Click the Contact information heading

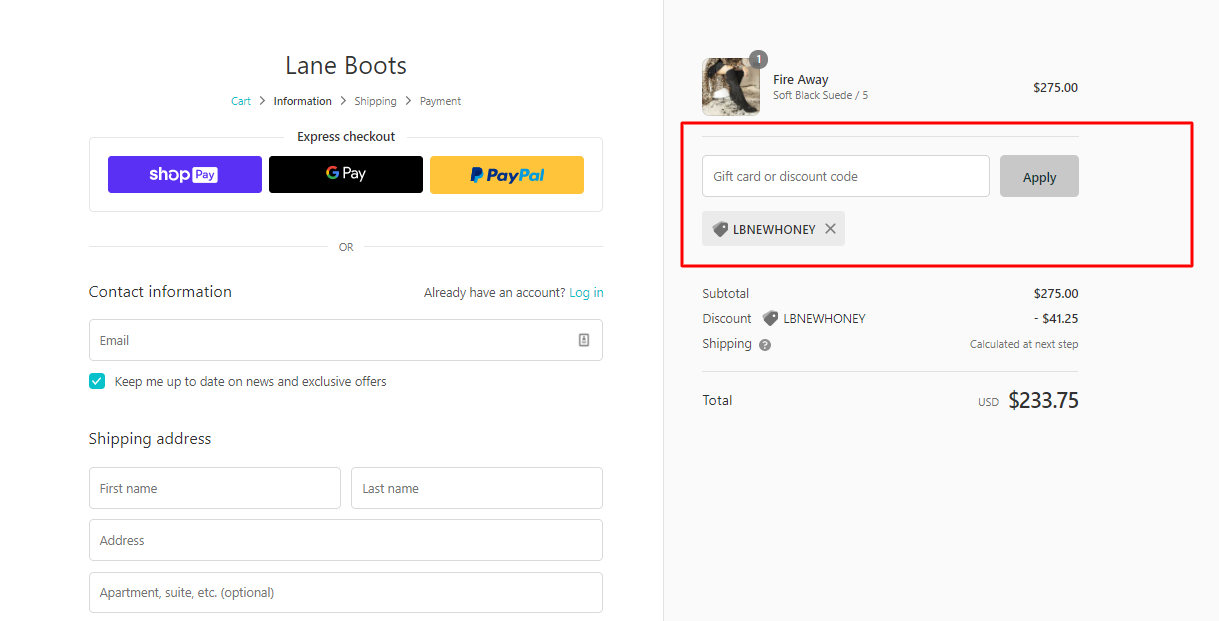point(160,292)
